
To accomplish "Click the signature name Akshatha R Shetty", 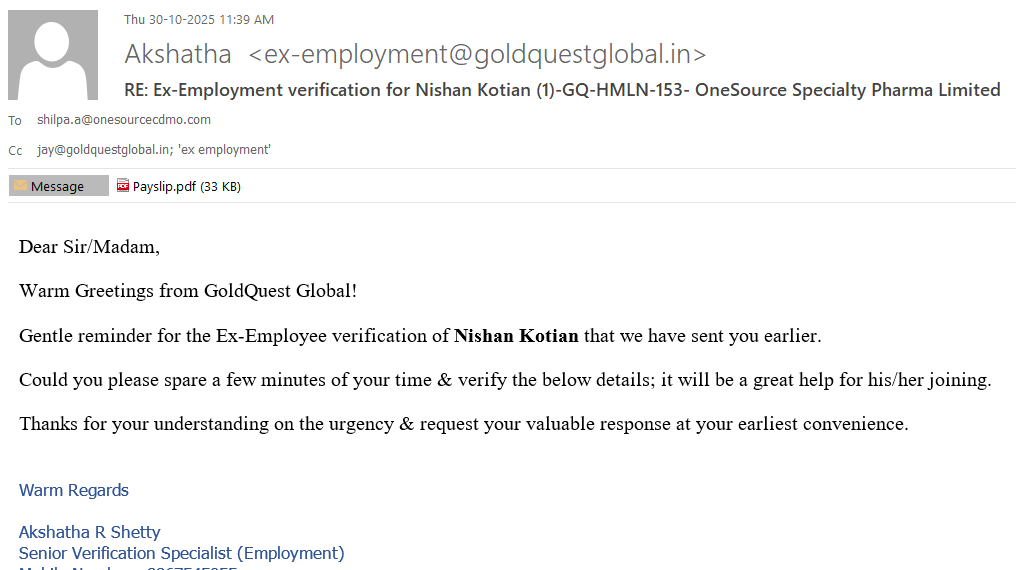I will coord(90,532).
